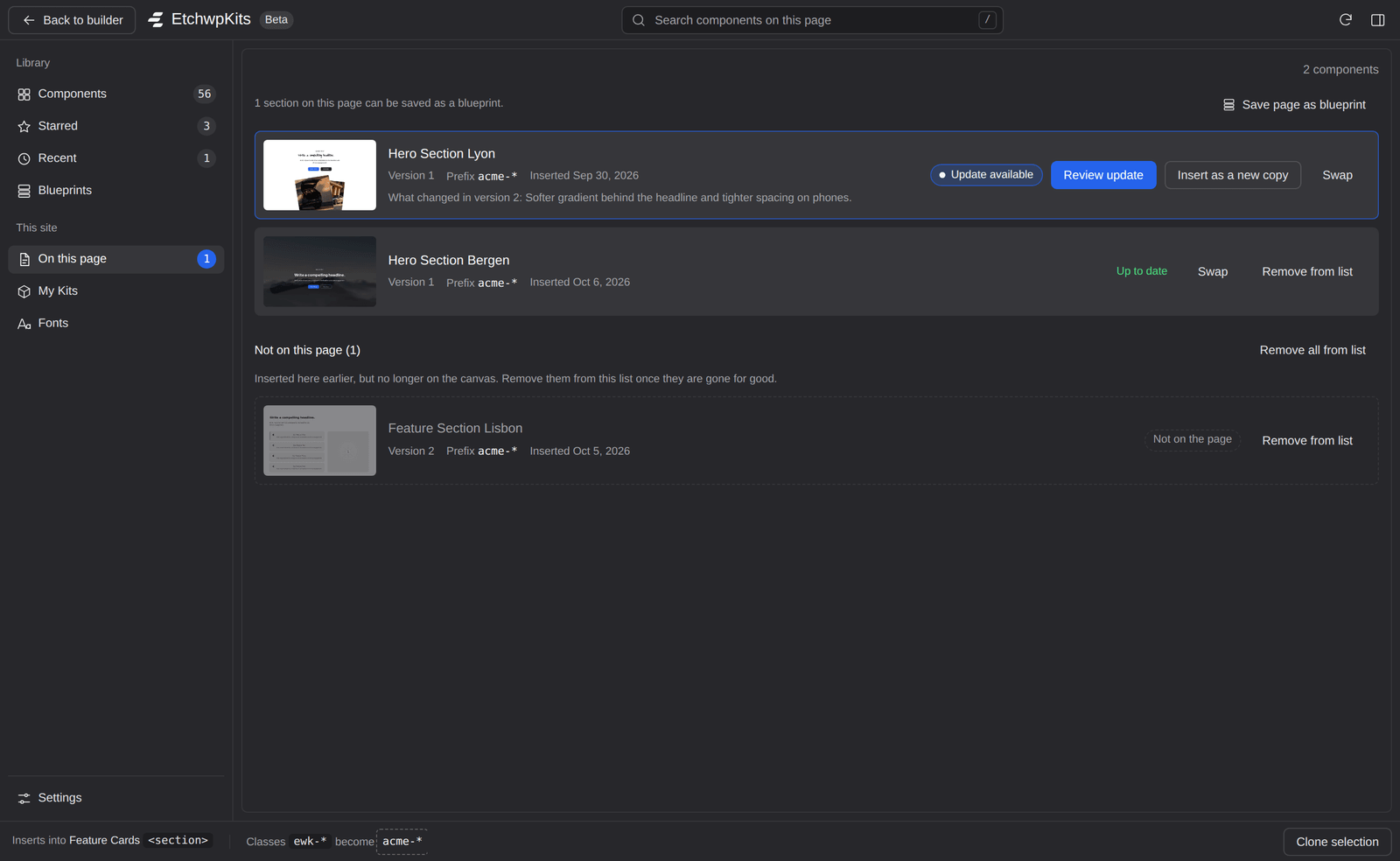Open Fonts section
This screenshot has width=1400, height=861.
tap(116, 324)
